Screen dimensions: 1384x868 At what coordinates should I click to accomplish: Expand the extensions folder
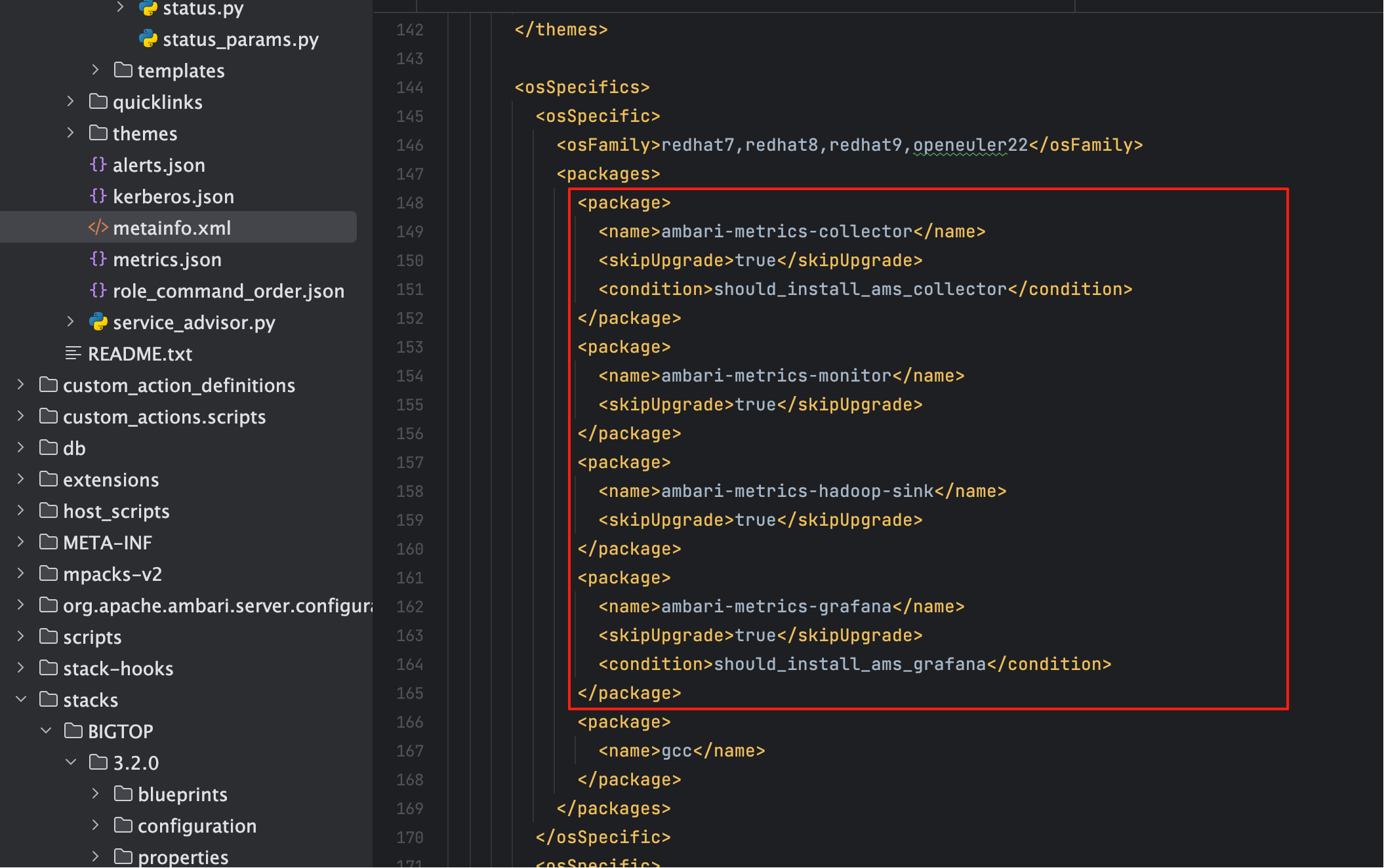[x=21, y=479]
